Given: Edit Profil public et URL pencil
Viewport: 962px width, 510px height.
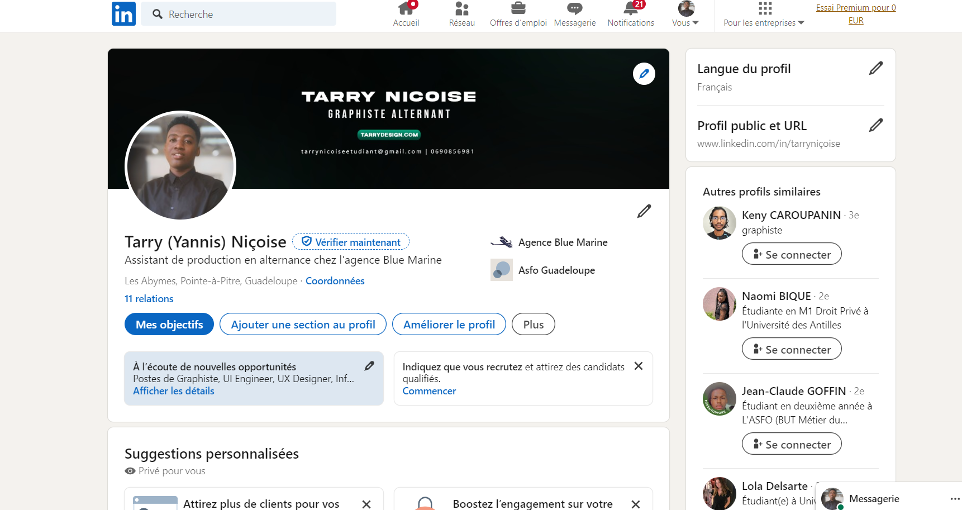Looking at the screenshot, I should [876, 125].
